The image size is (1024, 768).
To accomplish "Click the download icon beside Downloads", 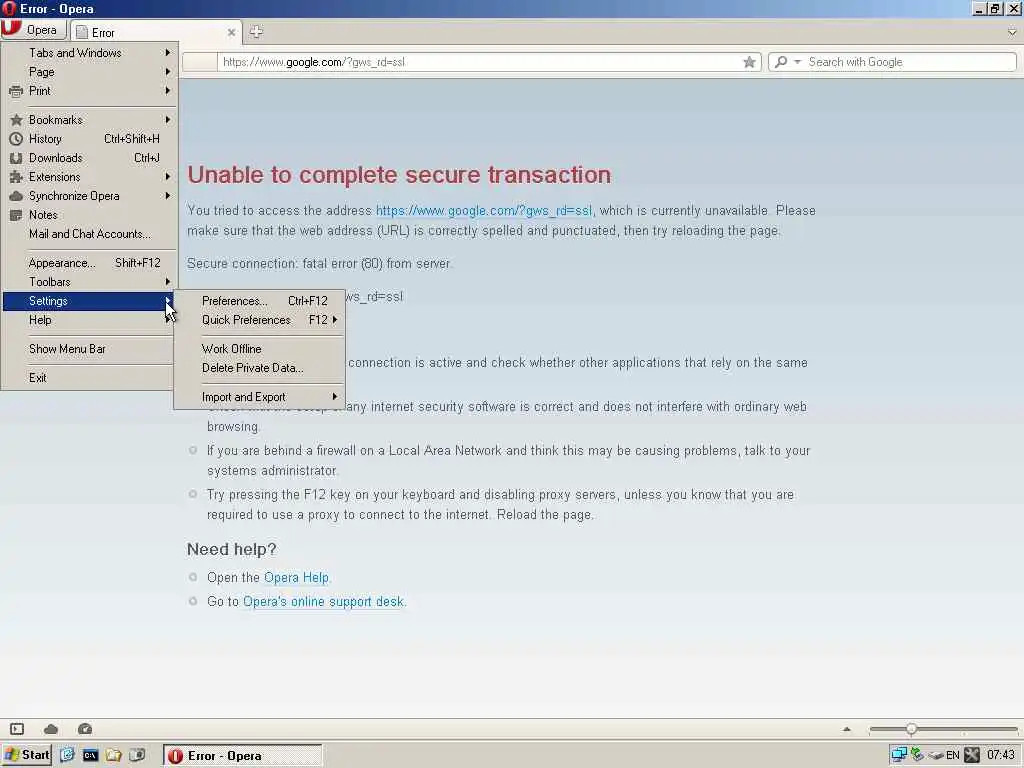I will pyautogui.click(x=16, y=158).
